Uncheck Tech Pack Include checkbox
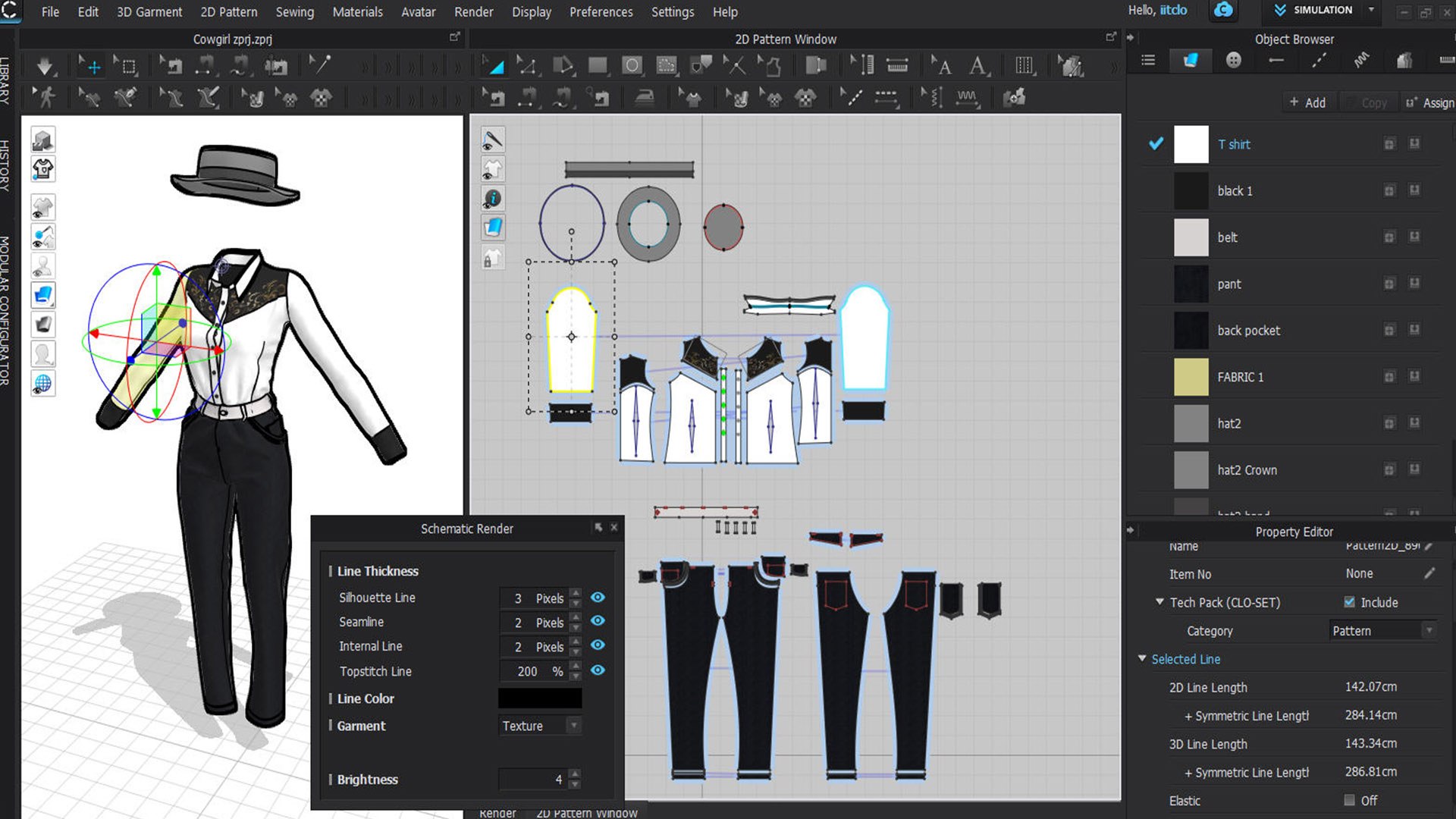The width and height of the screenshot is (1456, 819). point(1349,602)
